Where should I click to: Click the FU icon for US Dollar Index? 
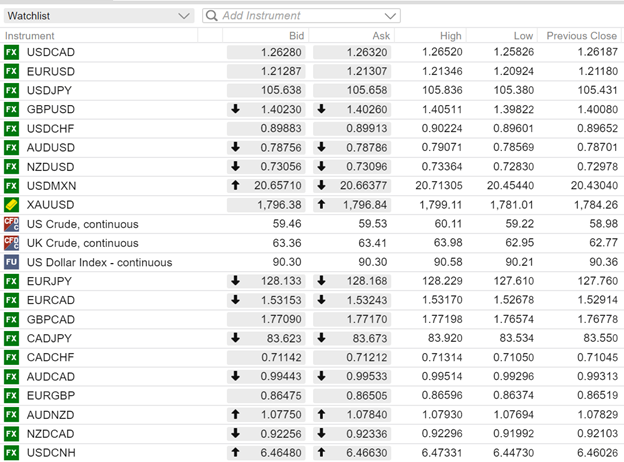[x=12, y=262]
